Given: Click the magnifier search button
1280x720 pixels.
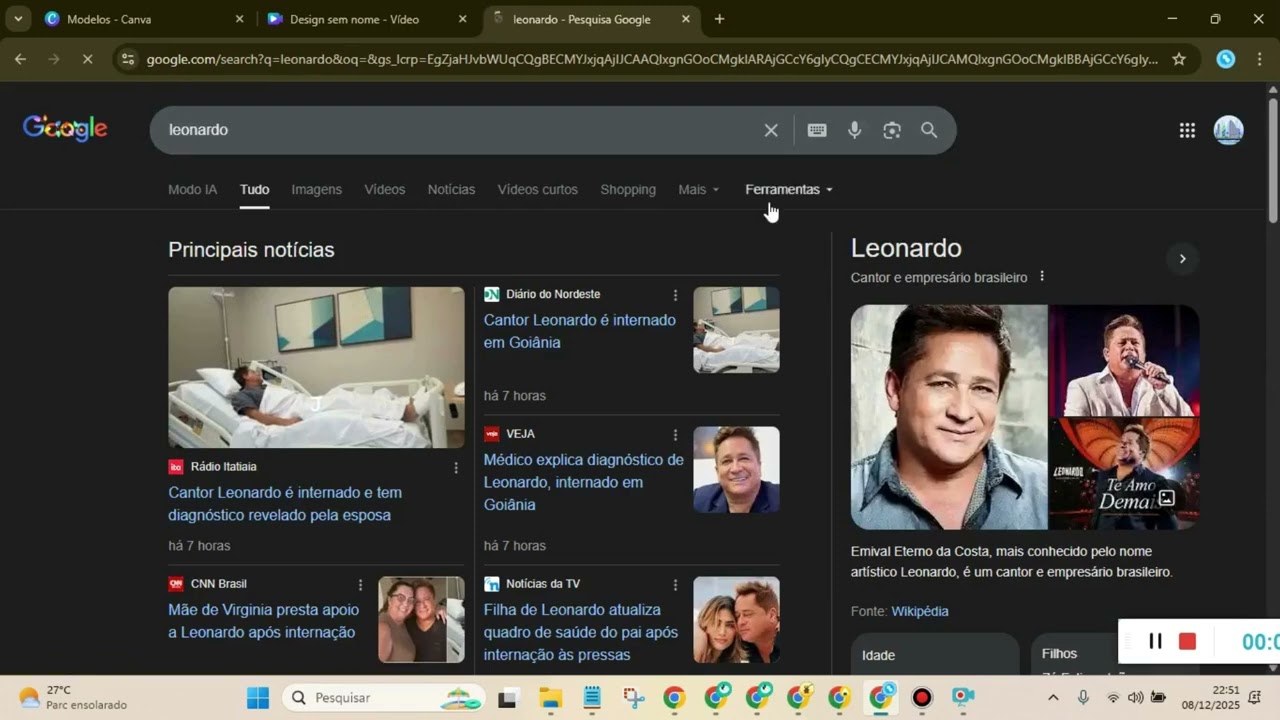Looking at the screenshot, I should [x=929, y=130].
